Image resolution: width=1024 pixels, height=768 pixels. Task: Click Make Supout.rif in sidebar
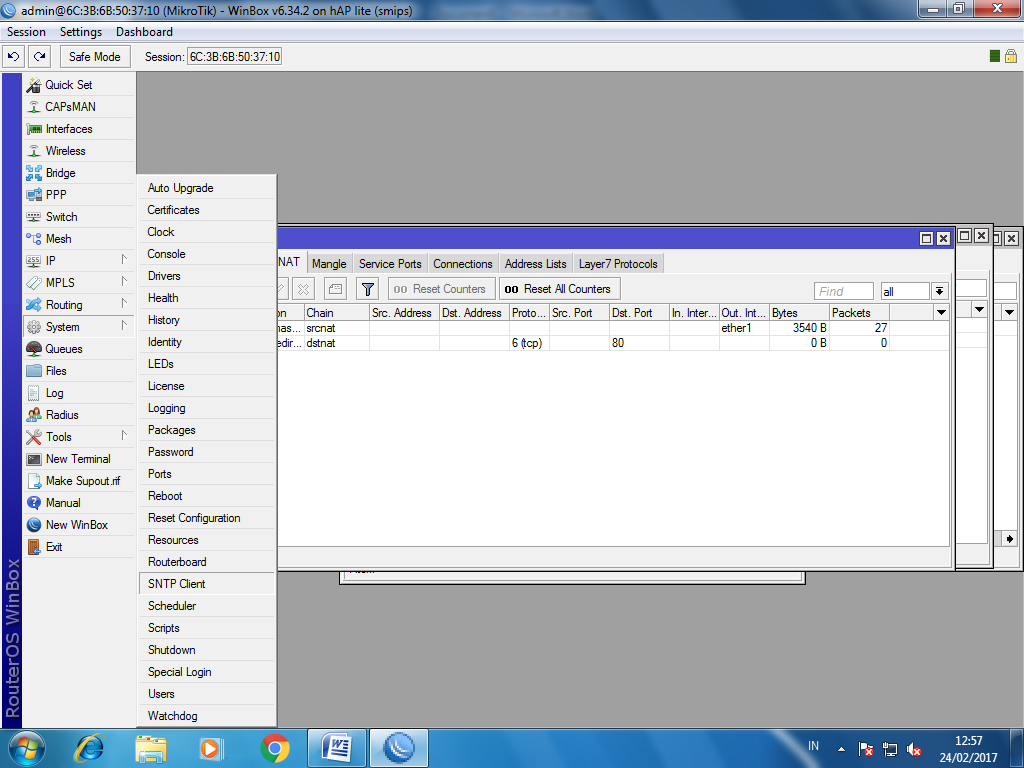(79, 481)
